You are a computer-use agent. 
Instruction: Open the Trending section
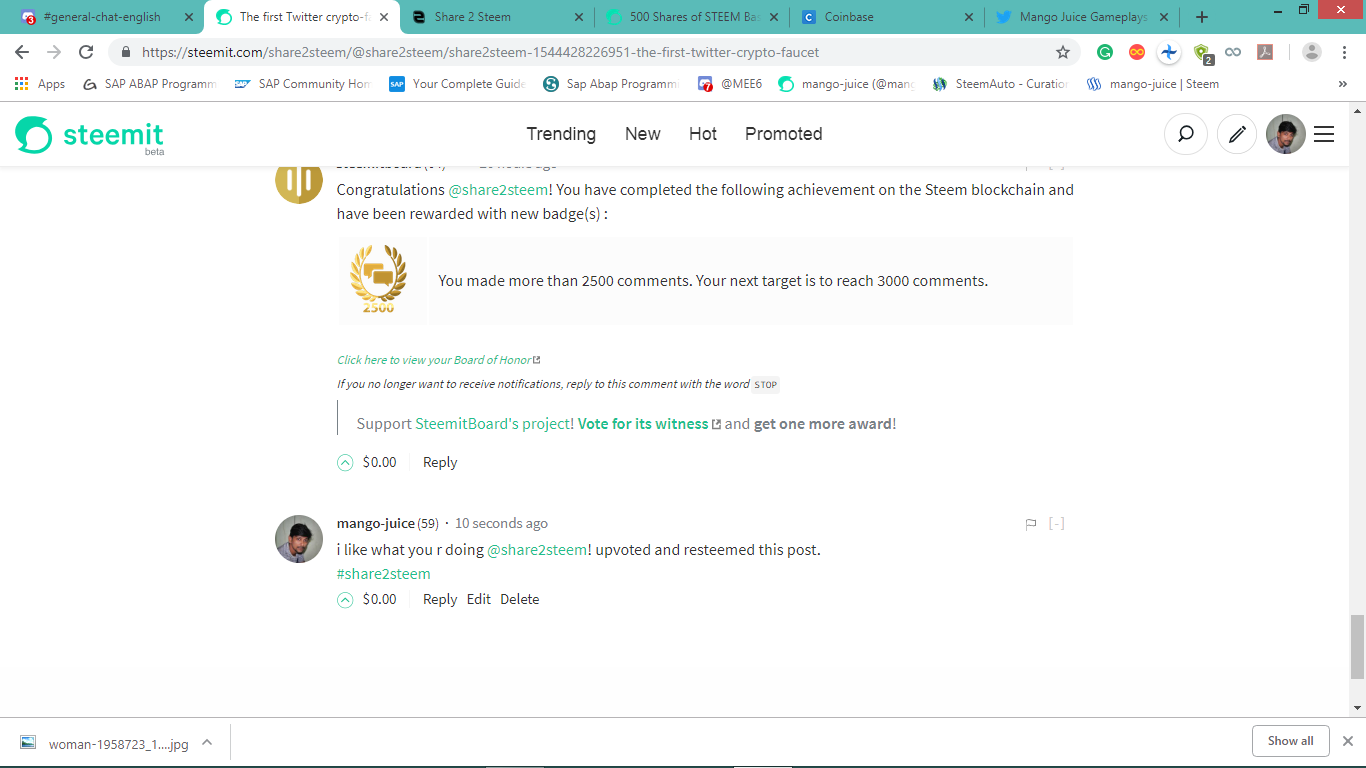(x=561, y=134)
